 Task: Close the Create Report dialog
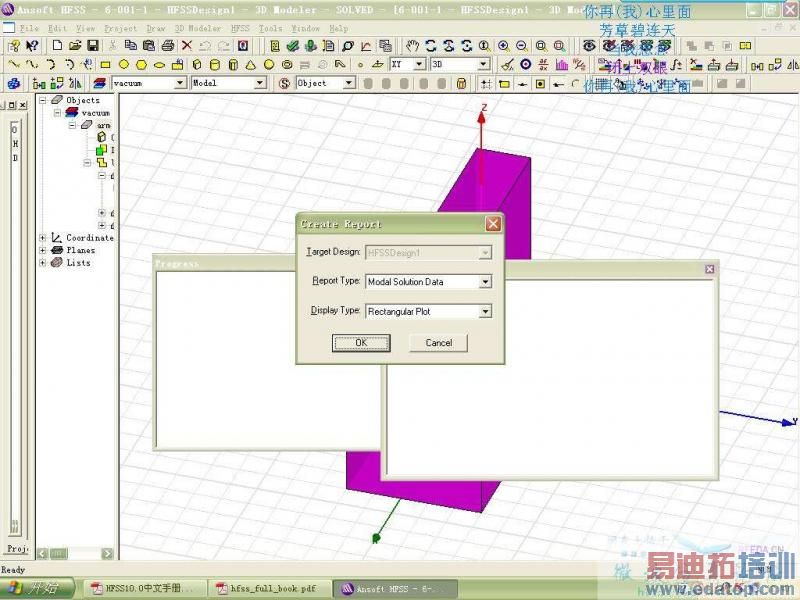click(493, 224)
